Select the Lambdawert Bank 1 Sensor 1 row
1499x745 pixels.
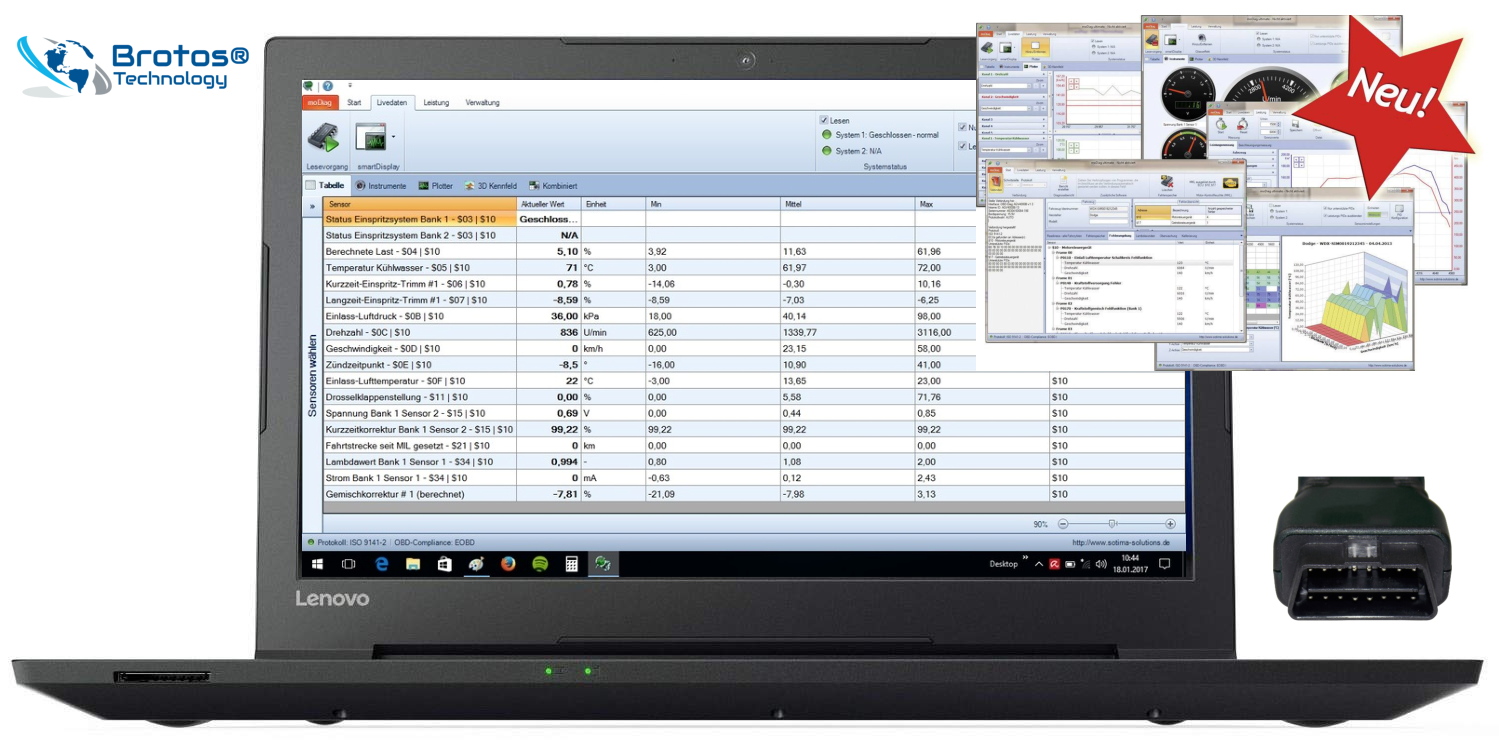coord(753,462)
